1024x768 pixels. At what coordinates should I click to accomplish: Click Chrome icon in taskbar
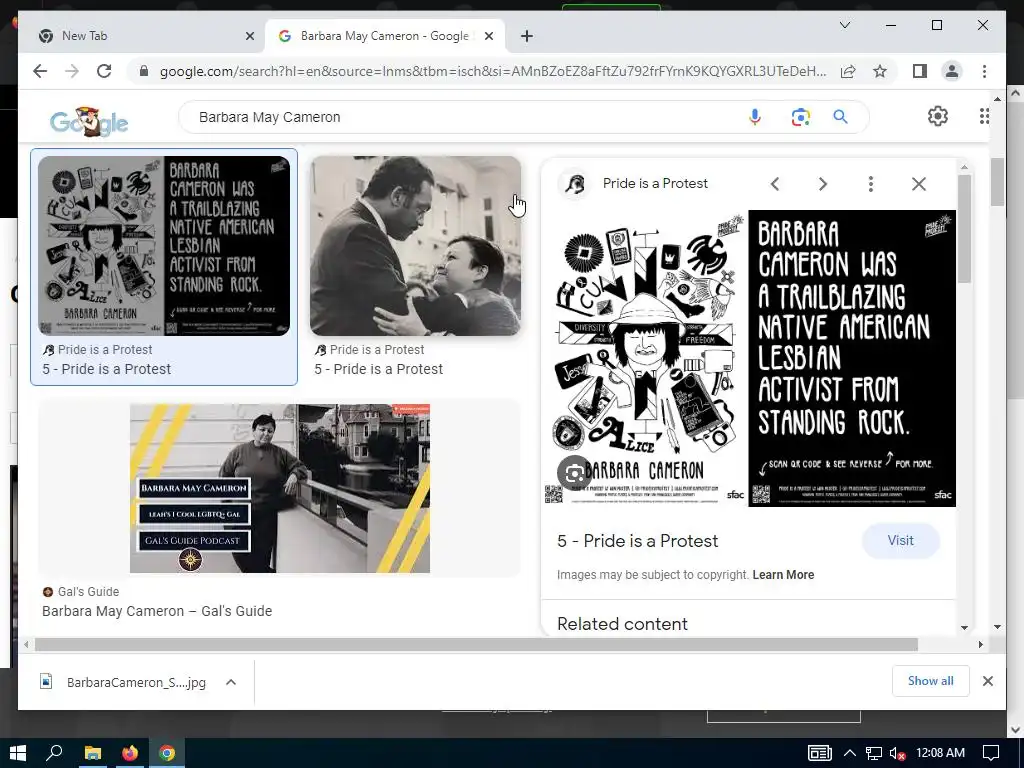[x=167, y=753]
